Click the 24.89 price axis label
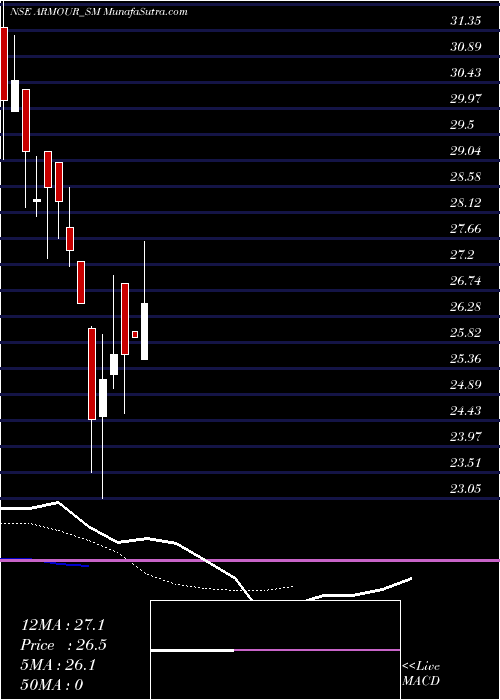 click(466, 384)
